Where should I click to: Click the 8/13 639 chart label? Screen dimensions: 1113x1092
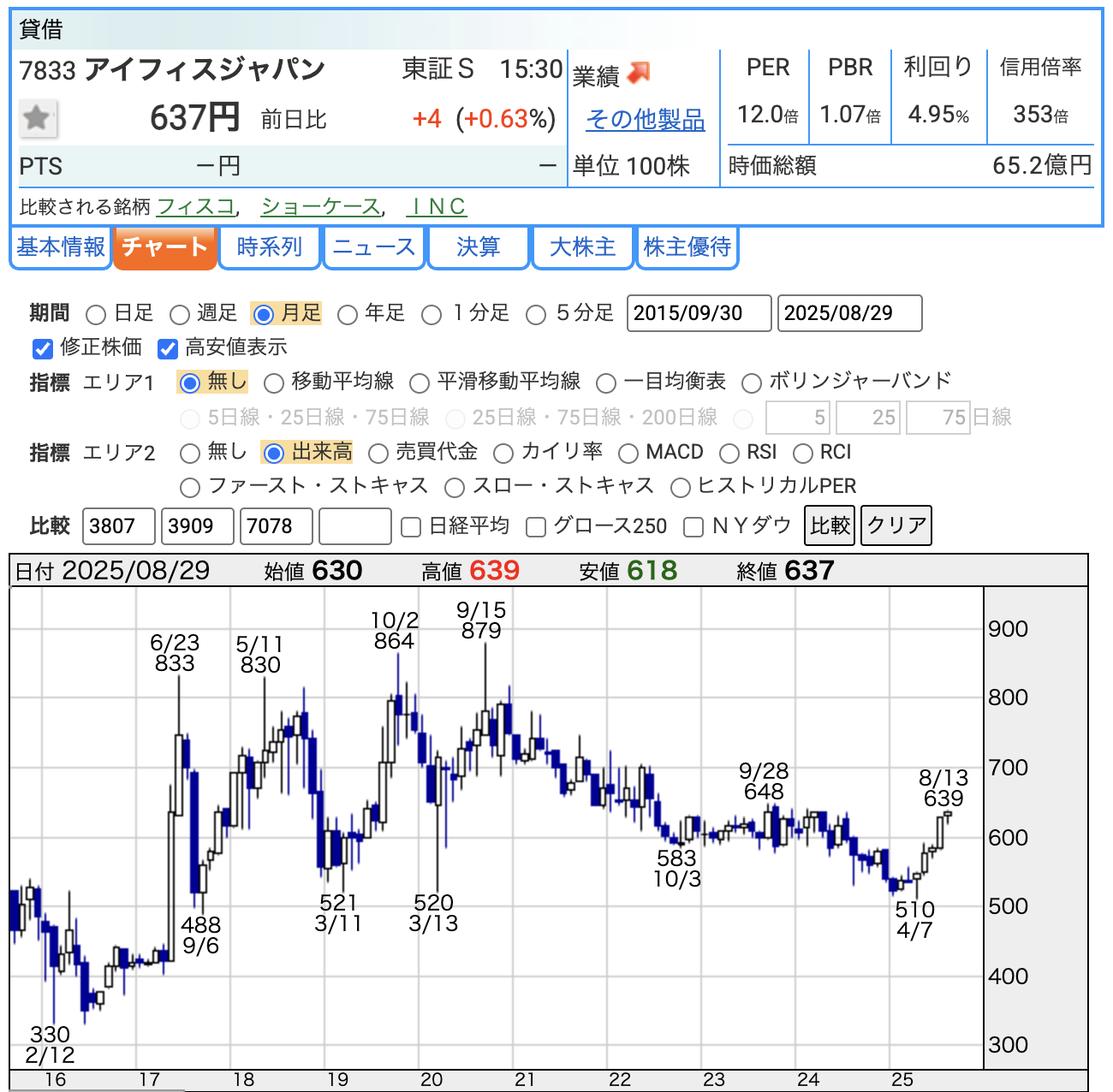[x=943, y=788]
